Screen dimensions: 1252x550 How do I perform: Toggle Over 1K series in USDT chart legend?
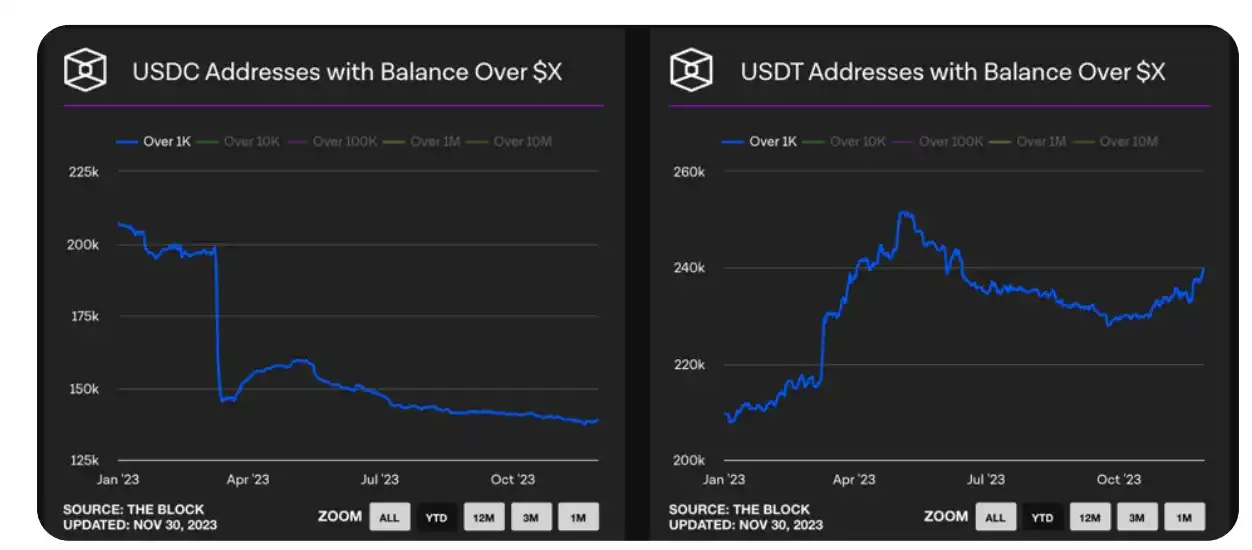click(768, 141)
